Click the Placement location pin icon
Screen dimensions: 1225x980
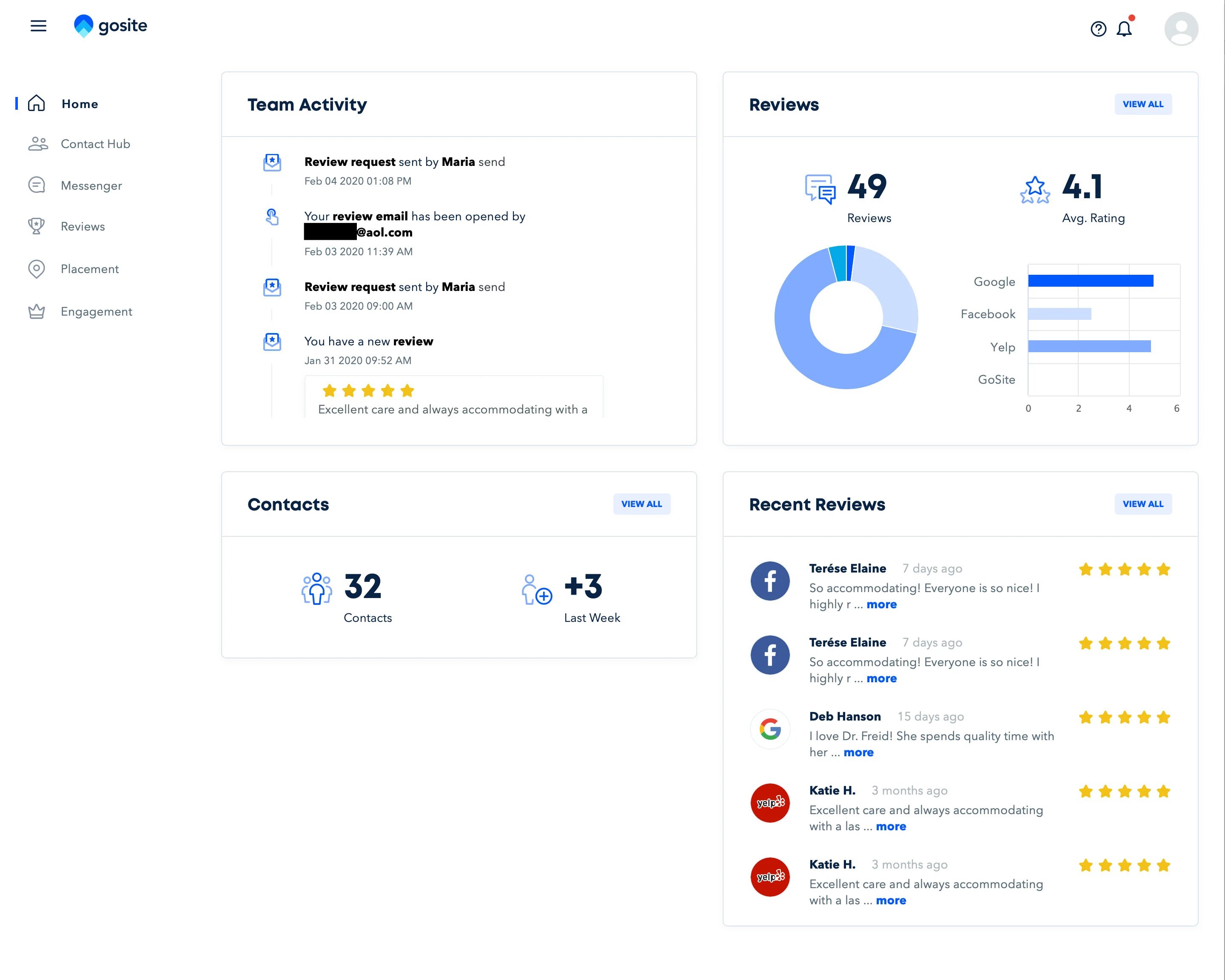coord(36,269)
